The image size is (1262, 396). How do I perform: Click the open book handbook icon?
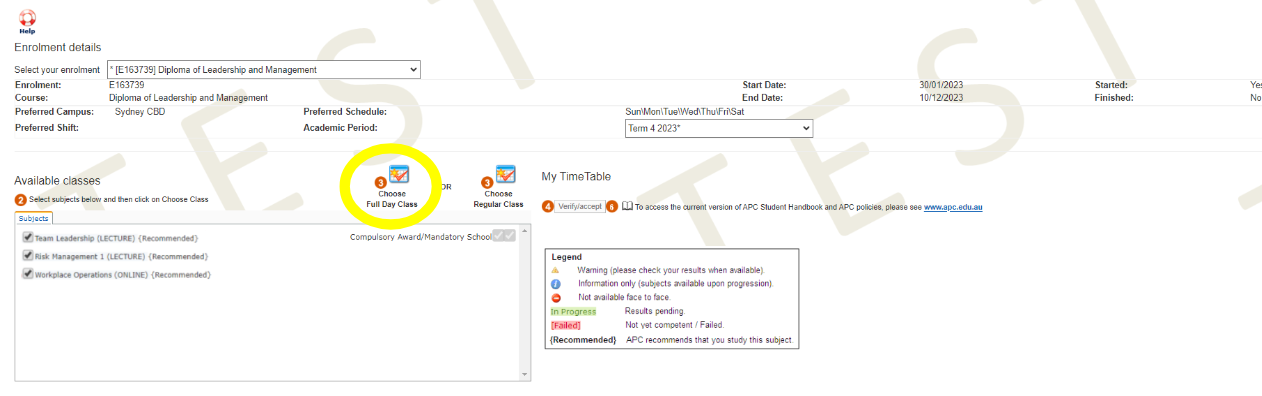[x=627, y=207]
